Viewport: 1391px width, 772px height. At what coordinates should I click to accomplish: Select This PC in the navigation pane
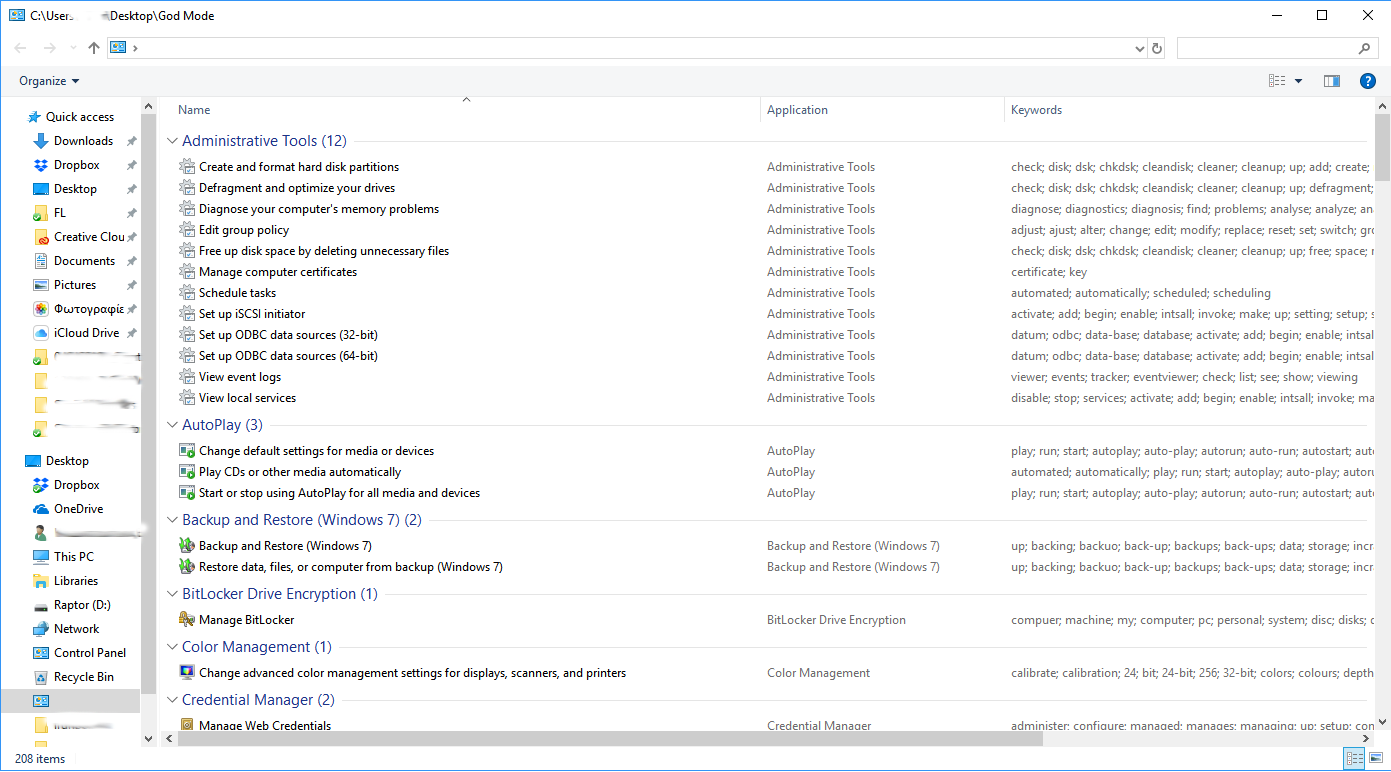[74, 557]
